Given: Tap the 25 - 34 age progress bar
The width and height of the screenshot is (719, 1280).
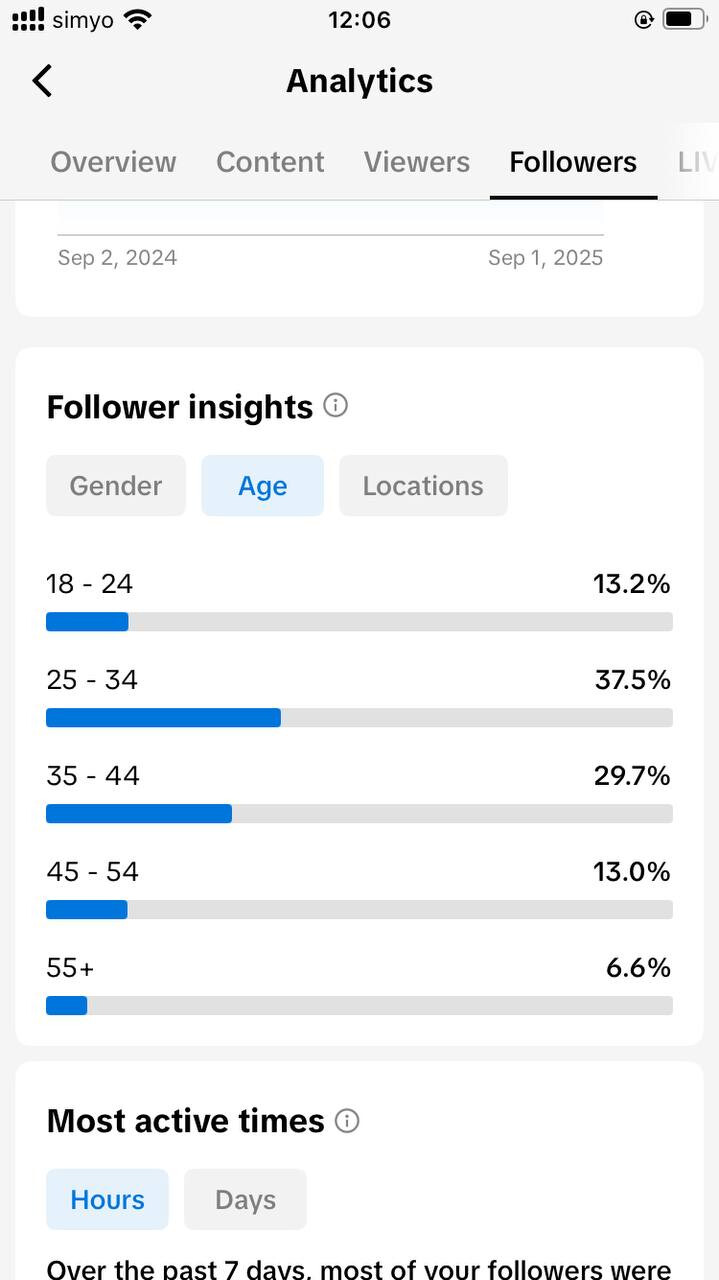Looking at the screenshot, I should (359, 717).
